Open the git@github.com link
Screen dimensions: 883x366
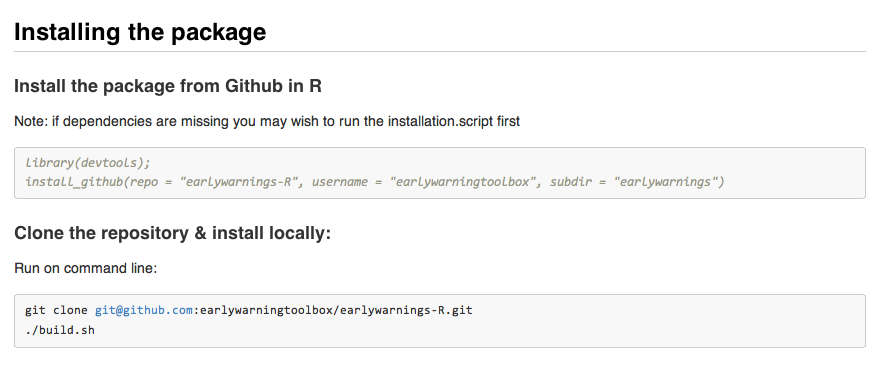144,310
